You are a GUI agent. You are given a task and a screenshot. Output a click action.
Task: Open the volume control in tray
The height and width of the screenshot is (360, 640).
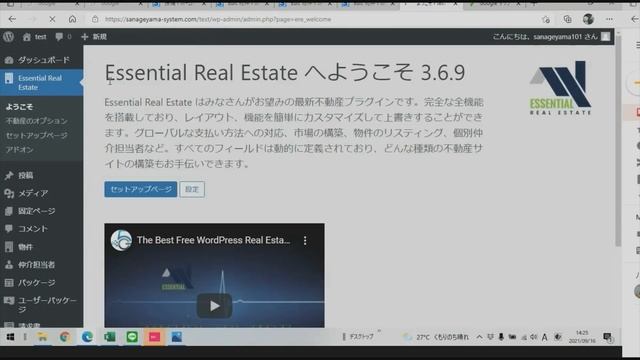(533, 337)
